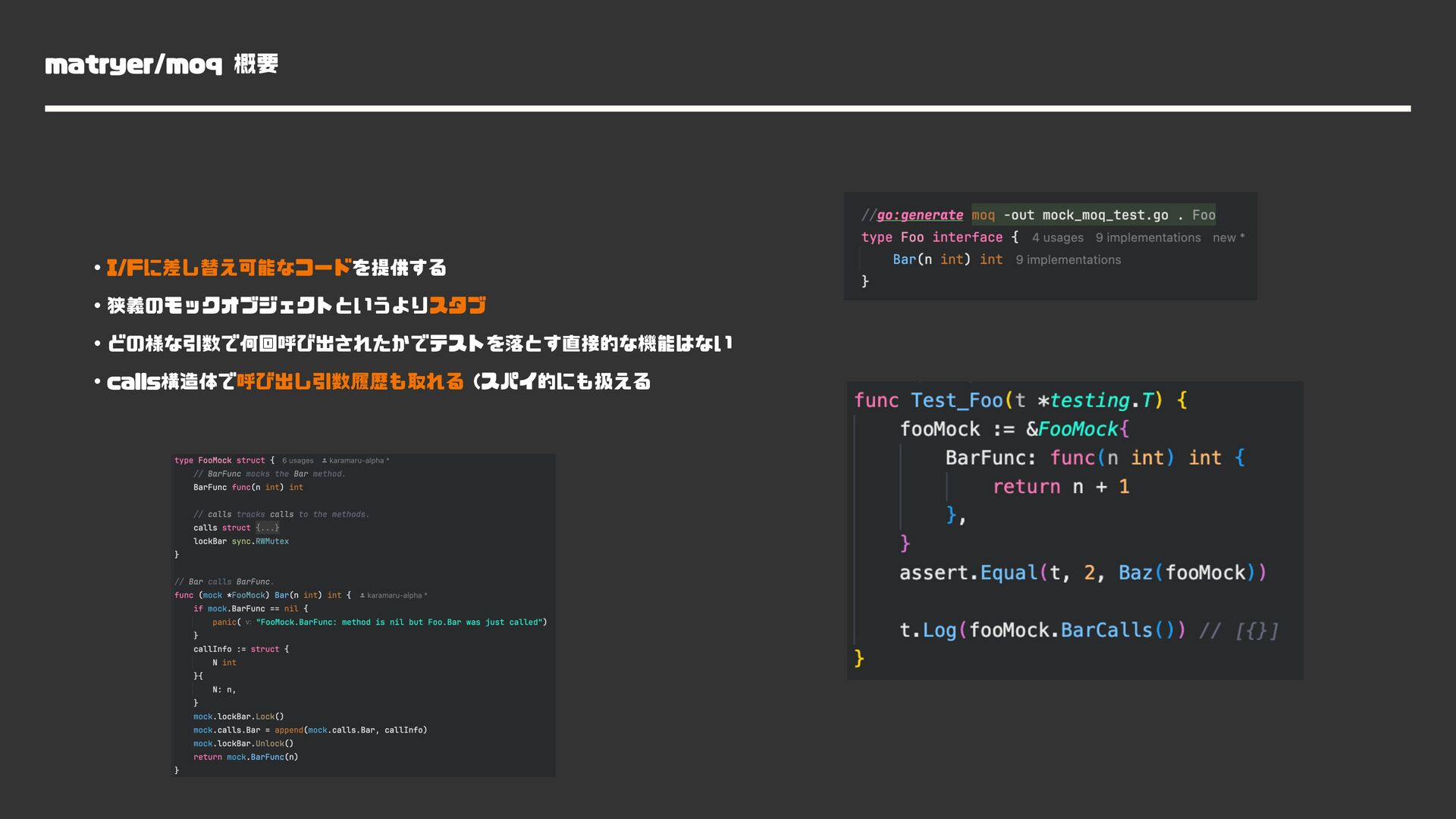Click 'mock_moq_test.go' output file name
Viewport: 1456px width, 819px height.
click(x=1105, y=215)
